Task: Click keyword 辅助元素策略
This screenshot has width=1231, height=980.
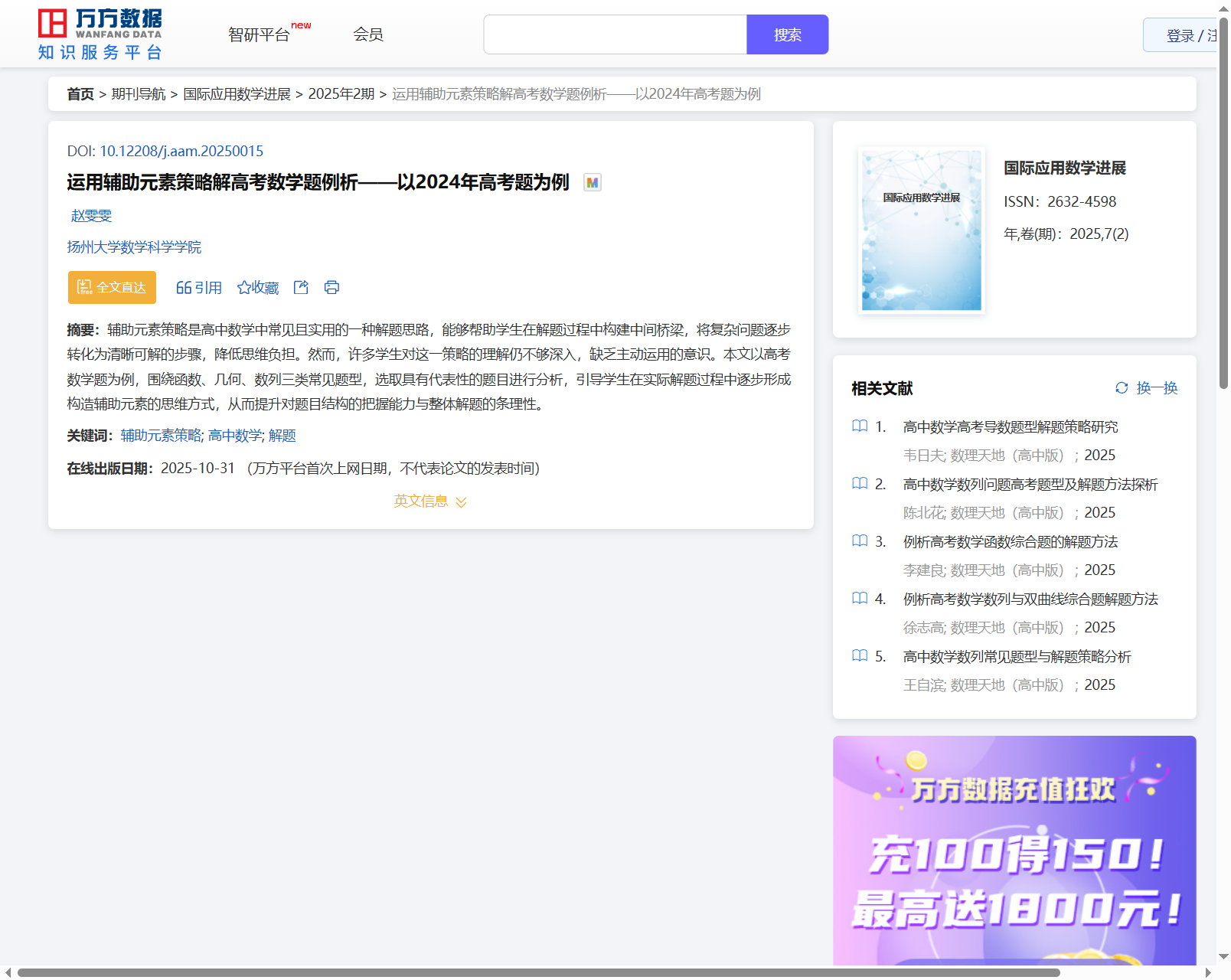Action: coord(161,436)
